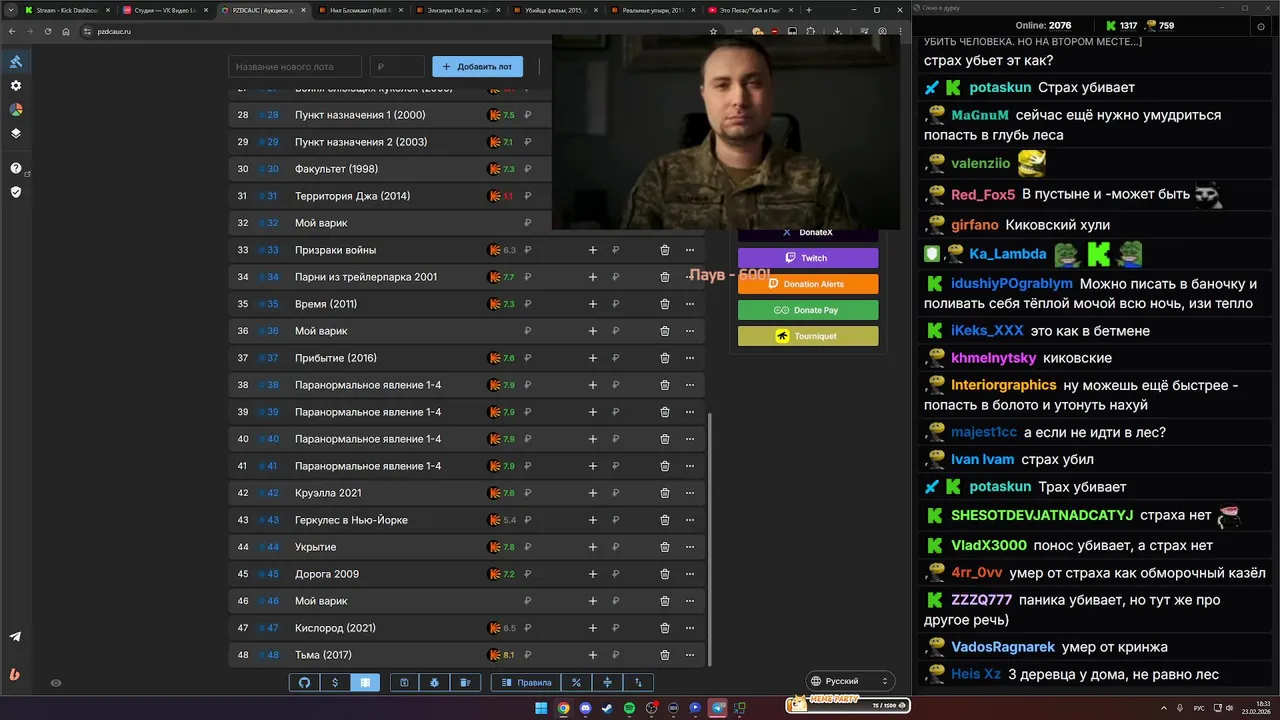Delete the Призраки войны lot

pyautogui.click(x=665, y=250)
